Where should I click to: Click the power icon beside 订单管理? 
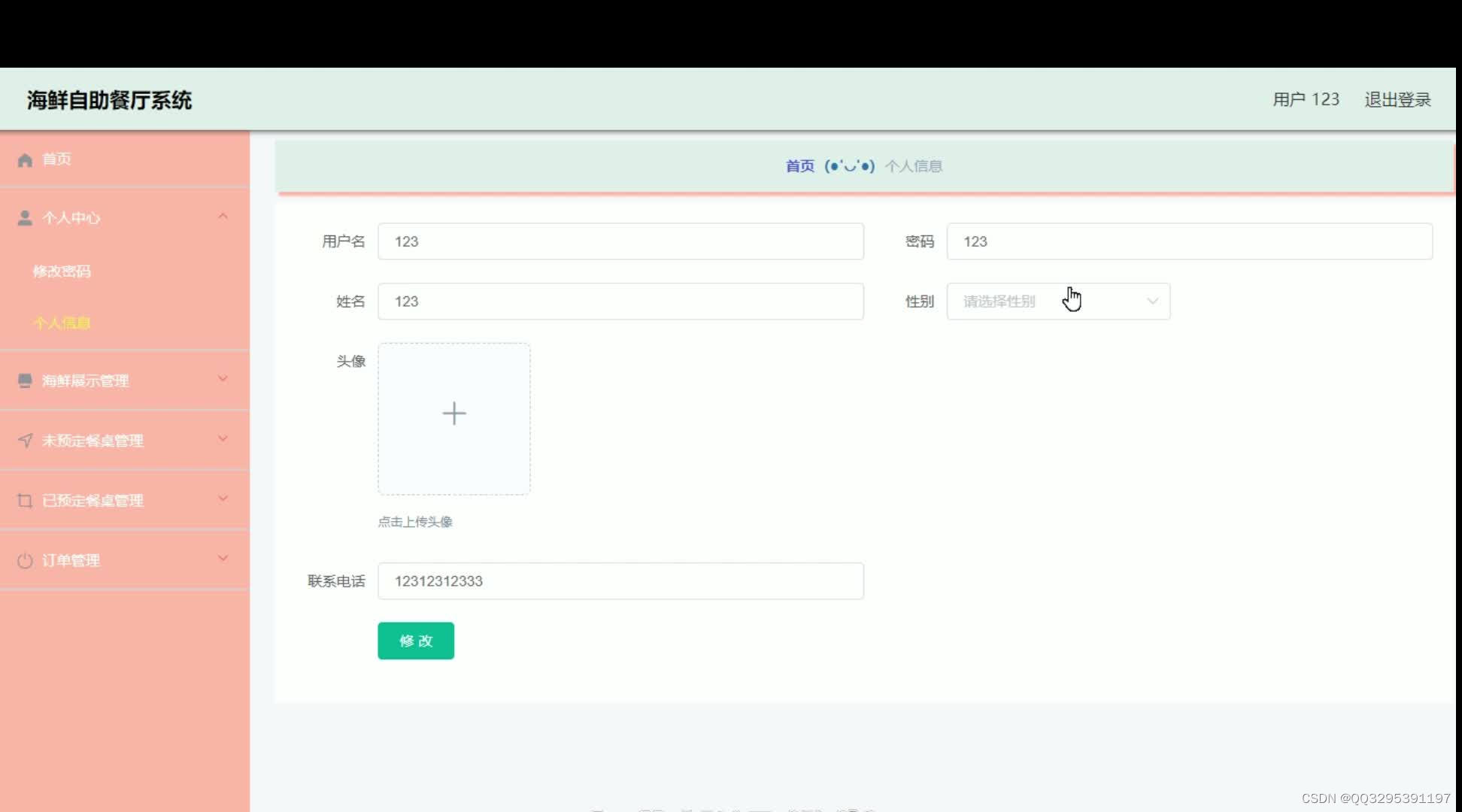25,561
